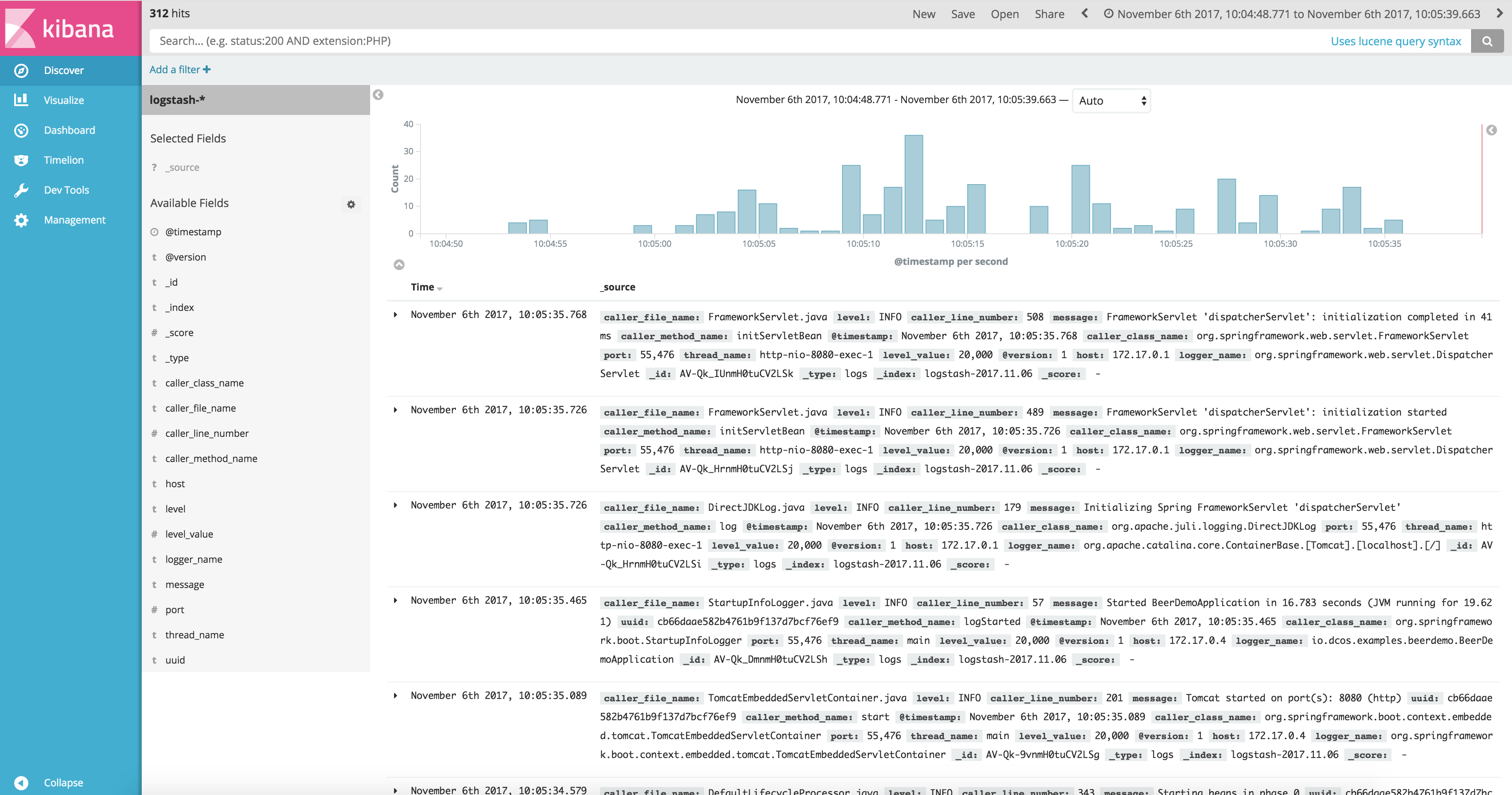The width and height of the screenshot is (1512, 795).
Task: Click the Add a filter button
Action: click(180, 69)
